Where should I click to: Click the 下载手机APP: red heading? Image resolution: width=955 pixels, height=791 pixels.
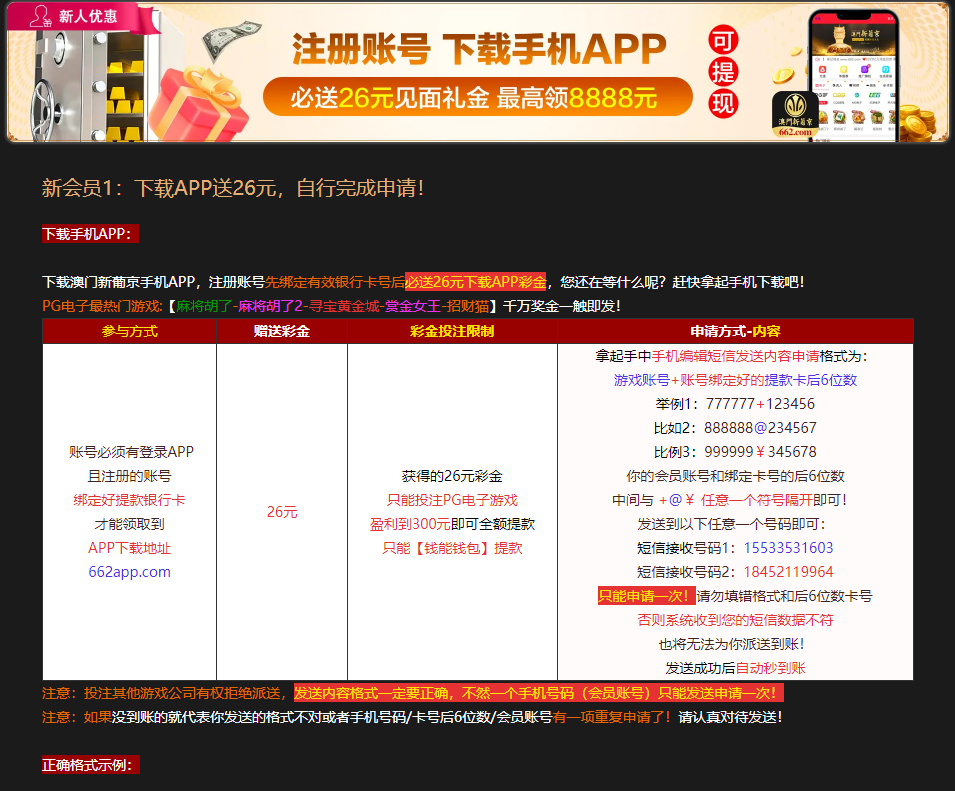(90, 234)
